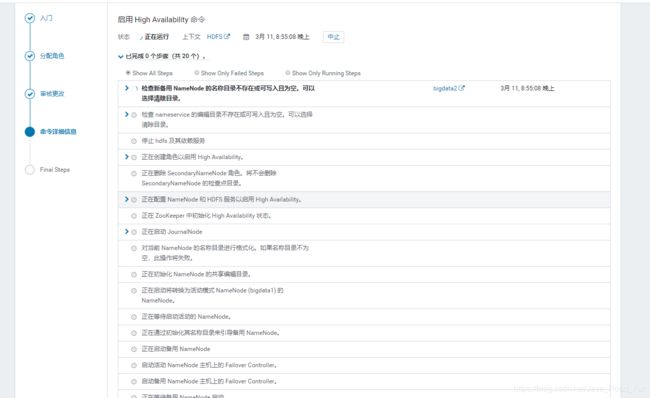Click the pending status circle on 停止 hdfs row
This screenshot has height=398, width=650.
134,141
